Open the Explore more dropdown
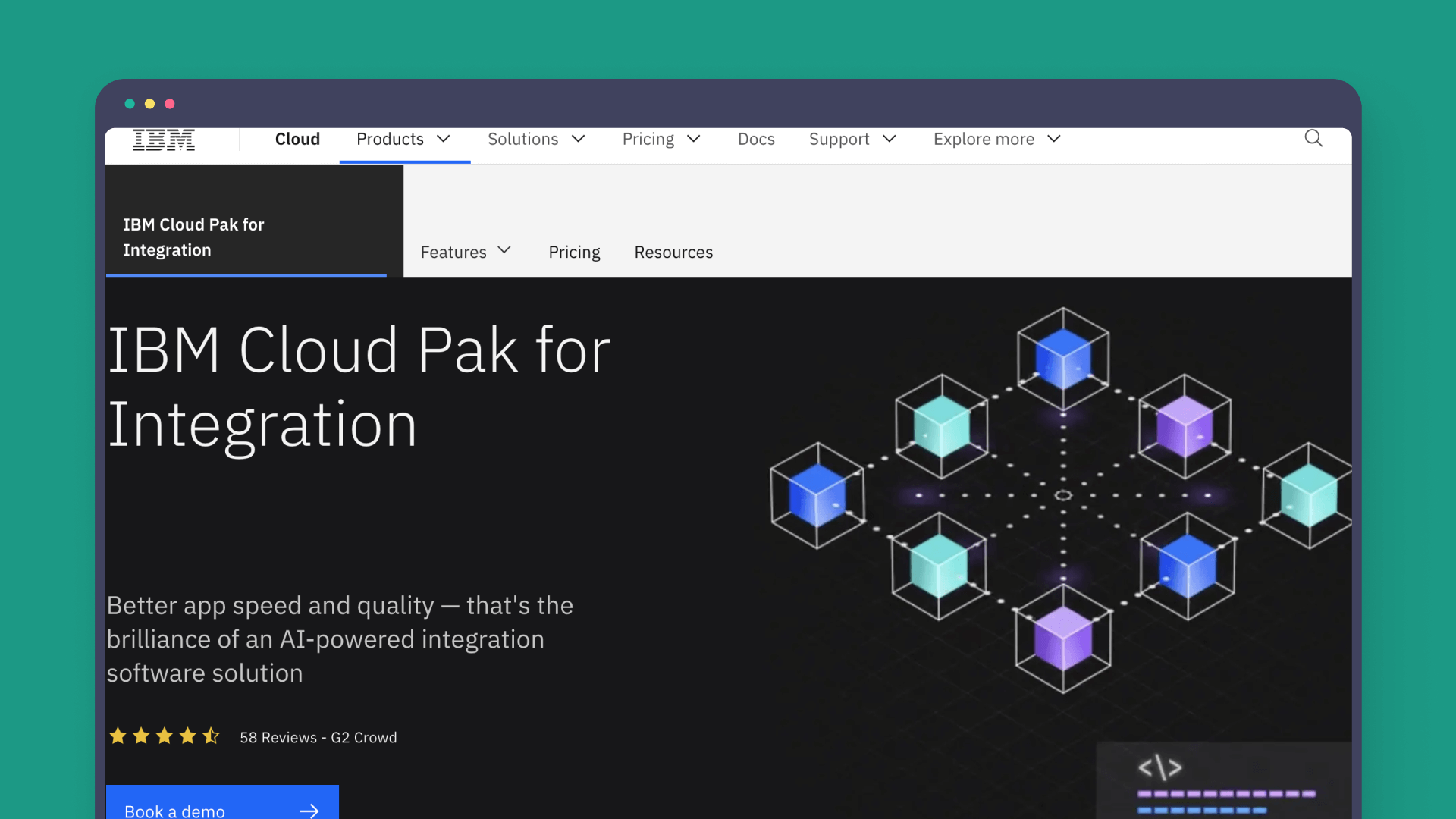 pos(996,140)
